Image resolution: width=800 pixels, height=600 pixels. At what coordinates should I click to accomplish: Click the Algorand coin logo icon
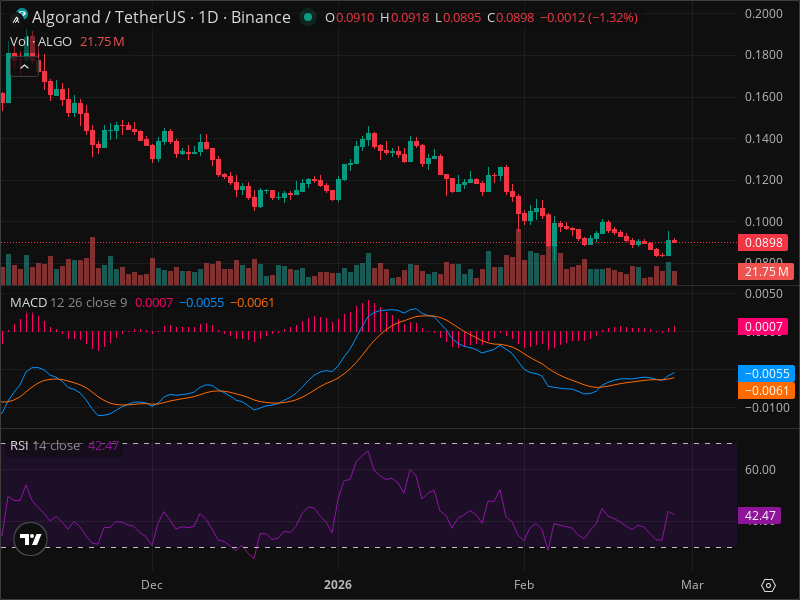(x=18, y=17)
